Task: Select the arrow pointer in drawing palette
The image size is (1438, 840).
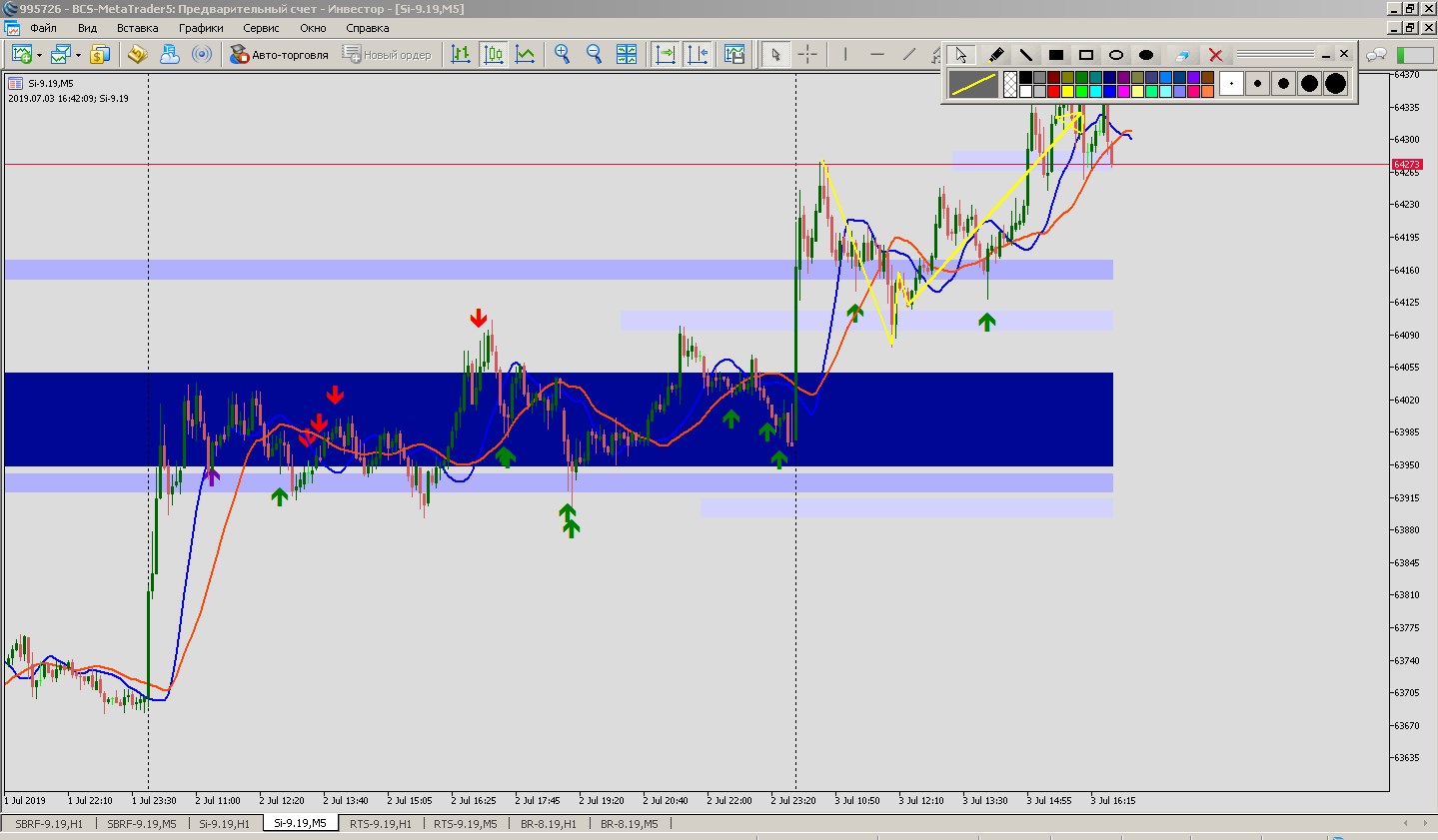Action: 960,55
